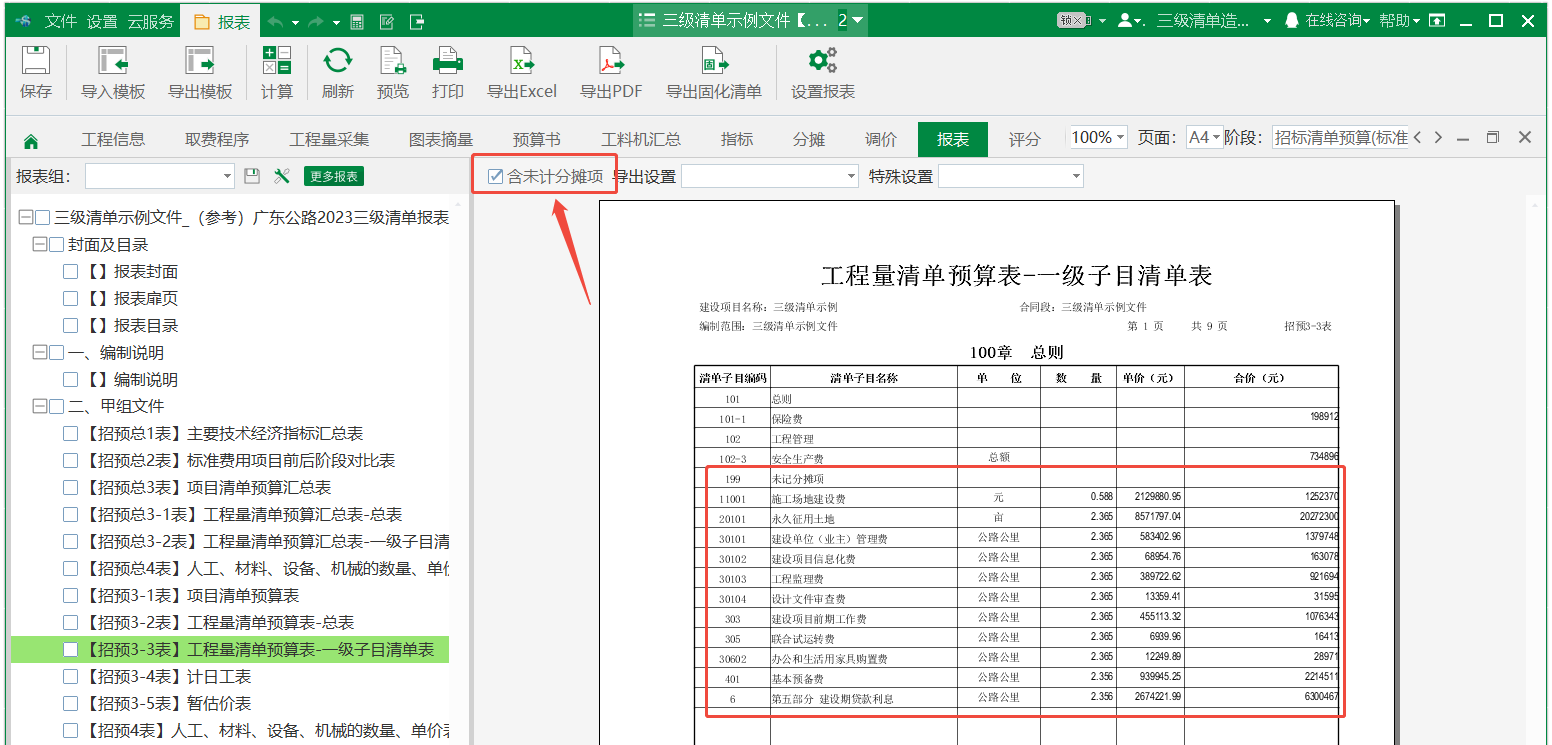Click the wrench tools icon beside 报表组
Viewport: 1552px width, 745px height.
click(x=282, y=176)
